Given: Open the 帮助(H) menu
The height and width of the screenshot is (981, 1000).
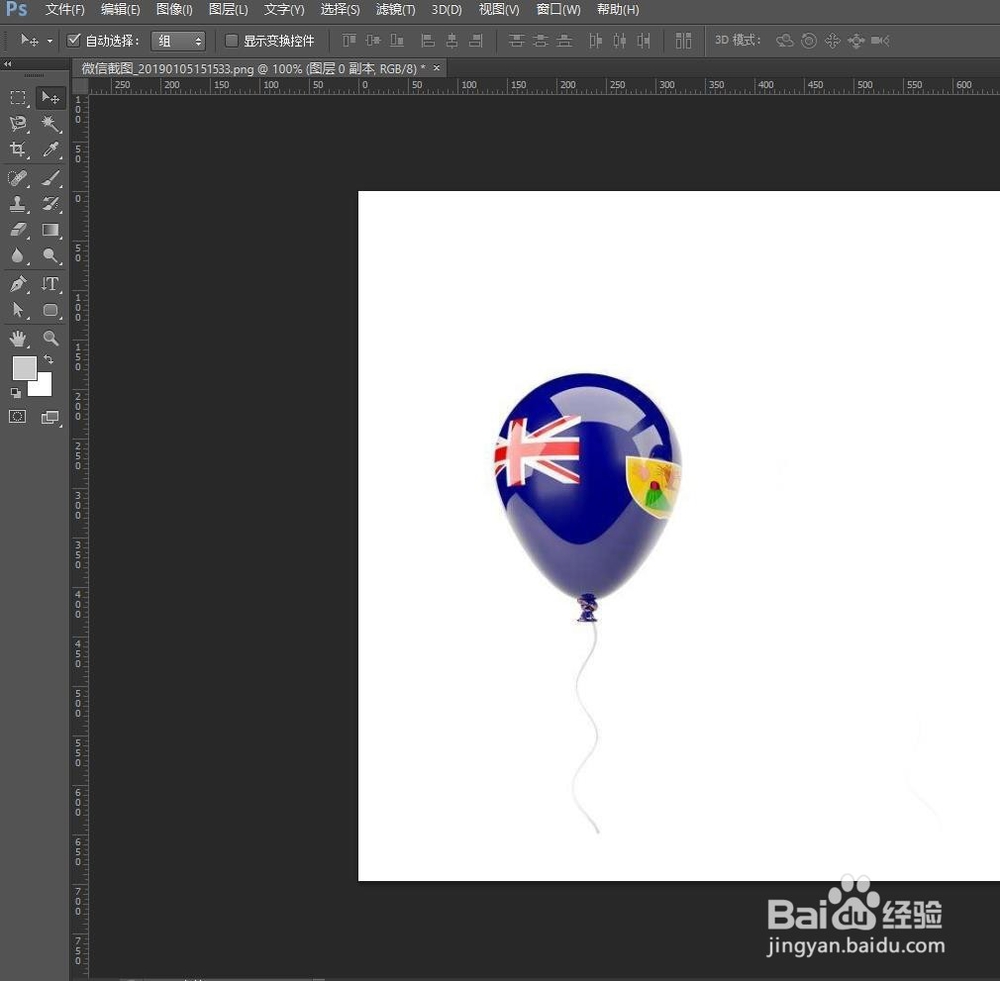Looking at the screenshot, I should (617, 10).
